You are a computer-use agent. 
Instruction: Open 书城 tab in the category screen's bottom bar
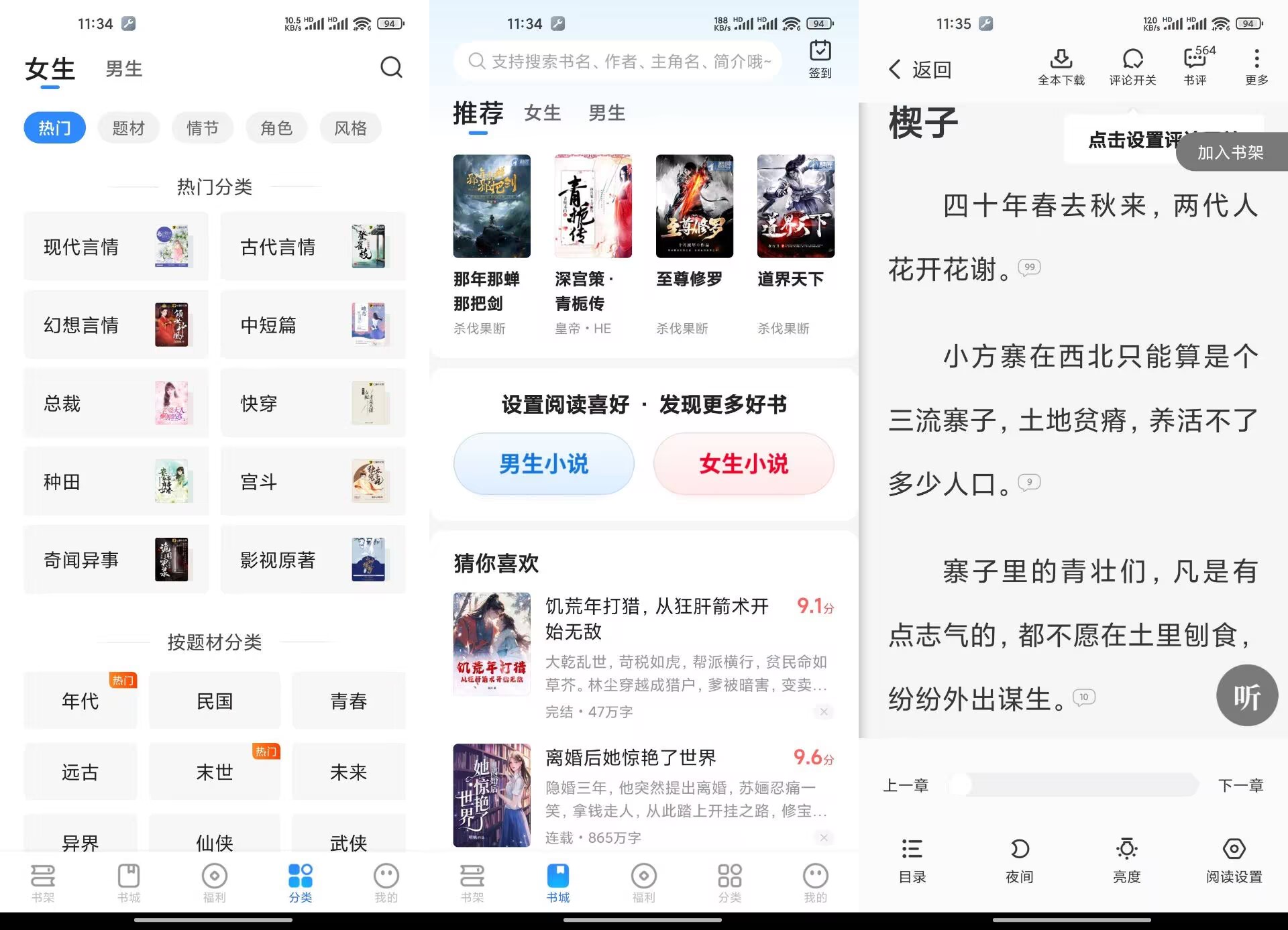129,883
